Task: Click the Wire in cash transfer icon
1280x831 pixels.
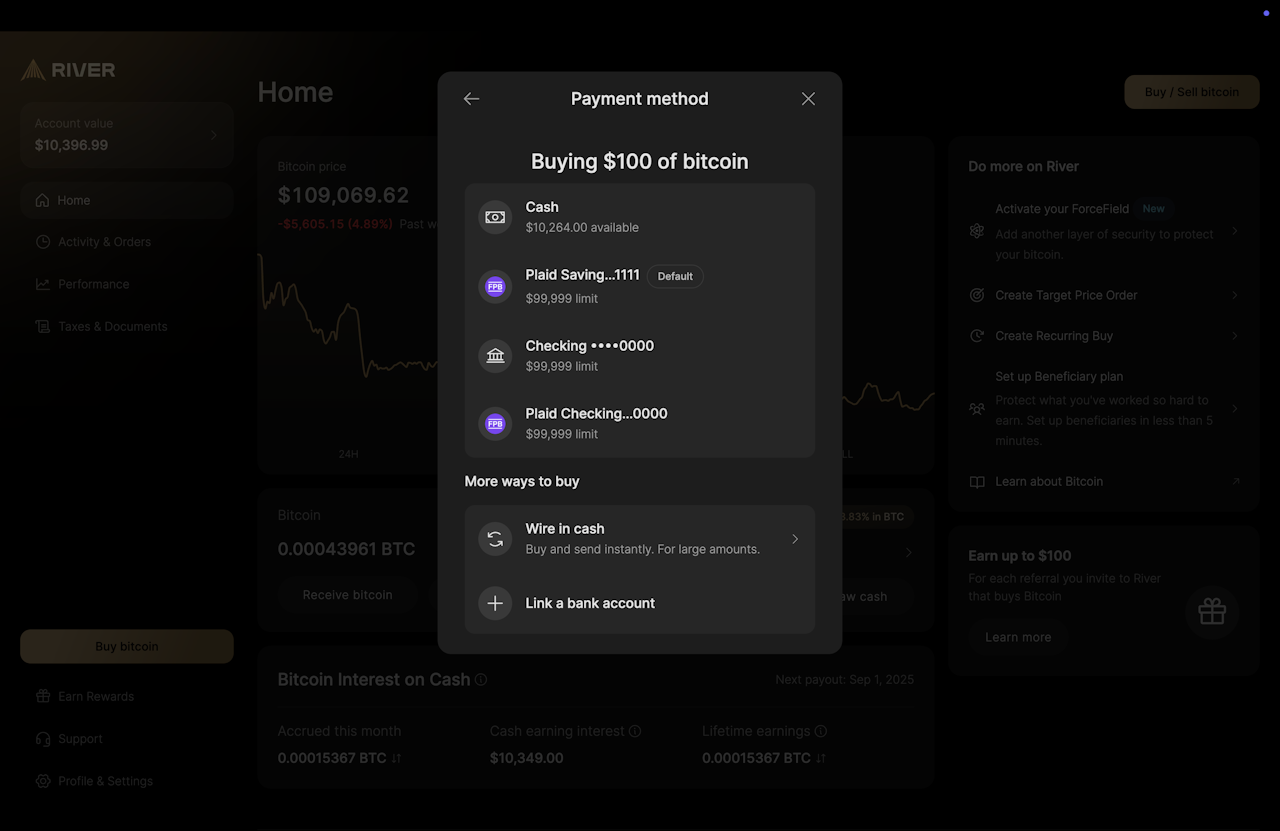Action: 495,539
